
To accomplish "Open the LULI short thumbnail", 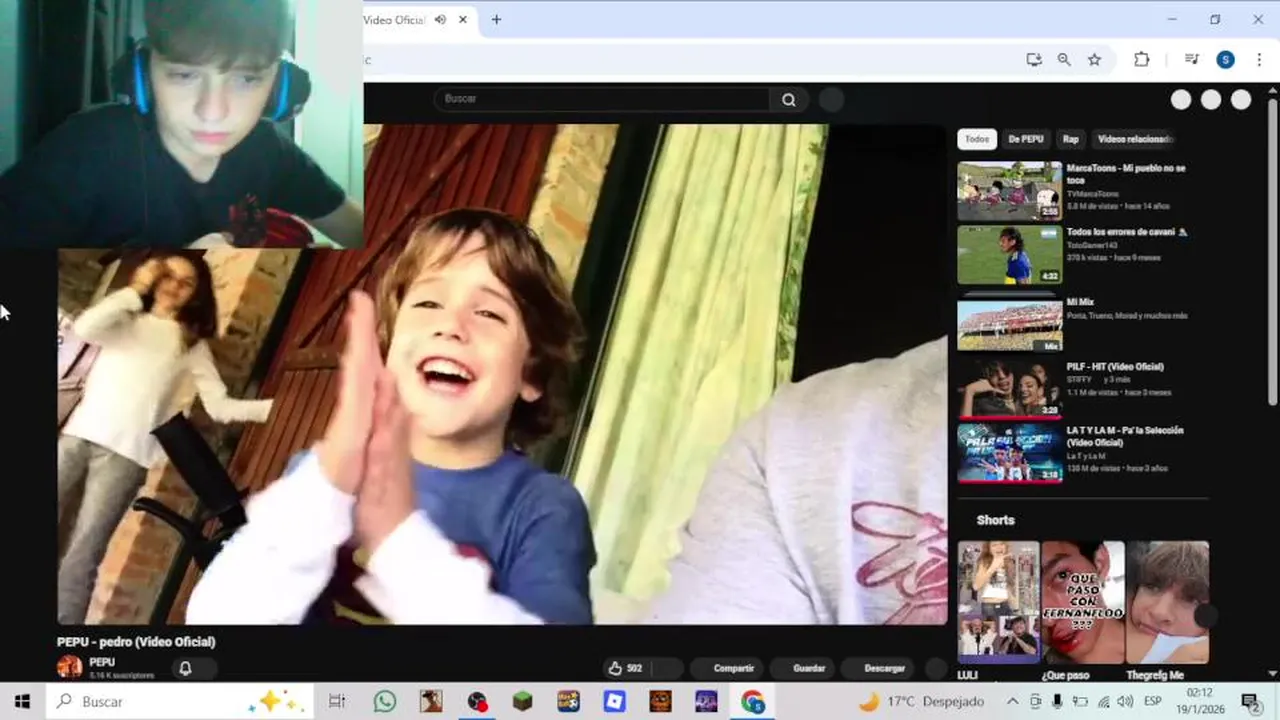I will [998, 602].
